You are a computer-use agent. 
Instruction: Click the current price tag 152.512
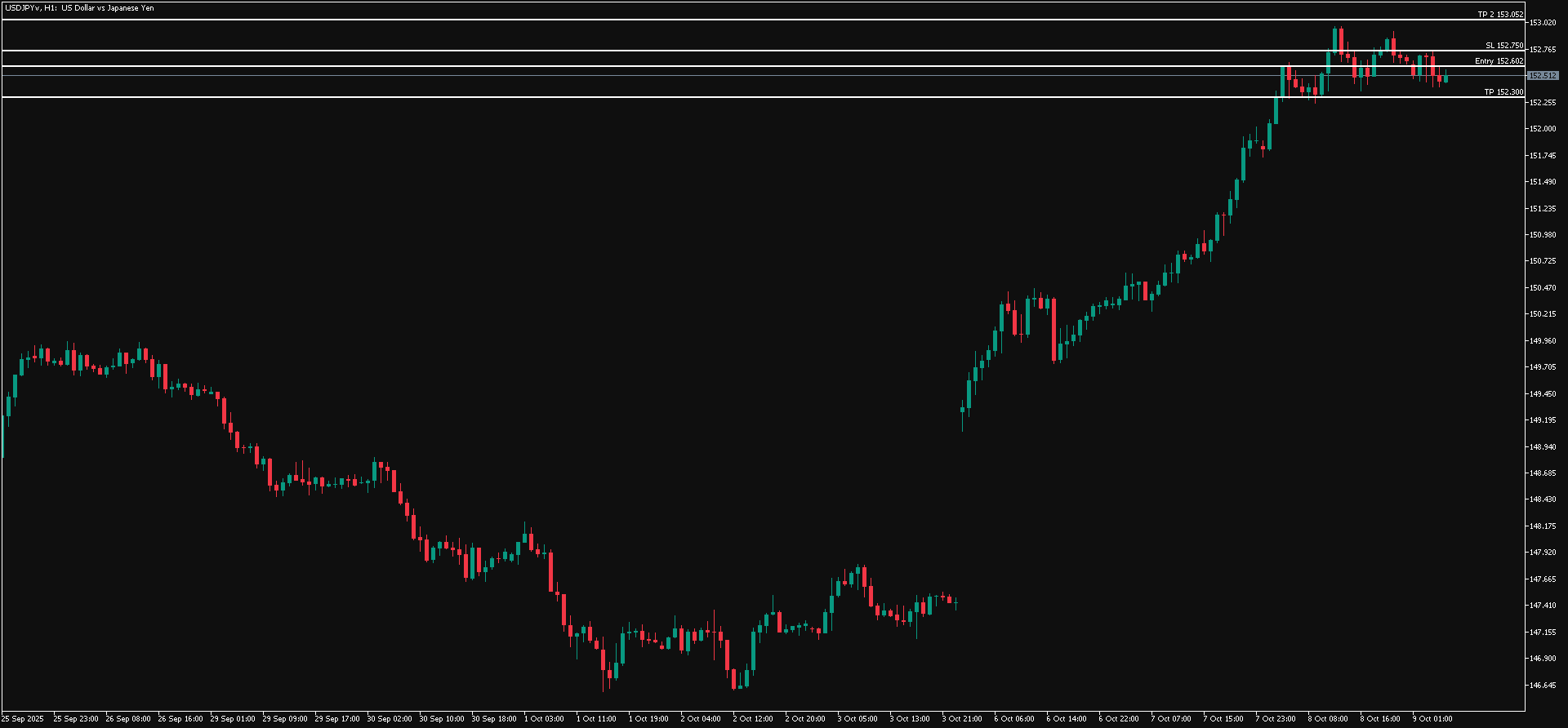point(1543,76)
